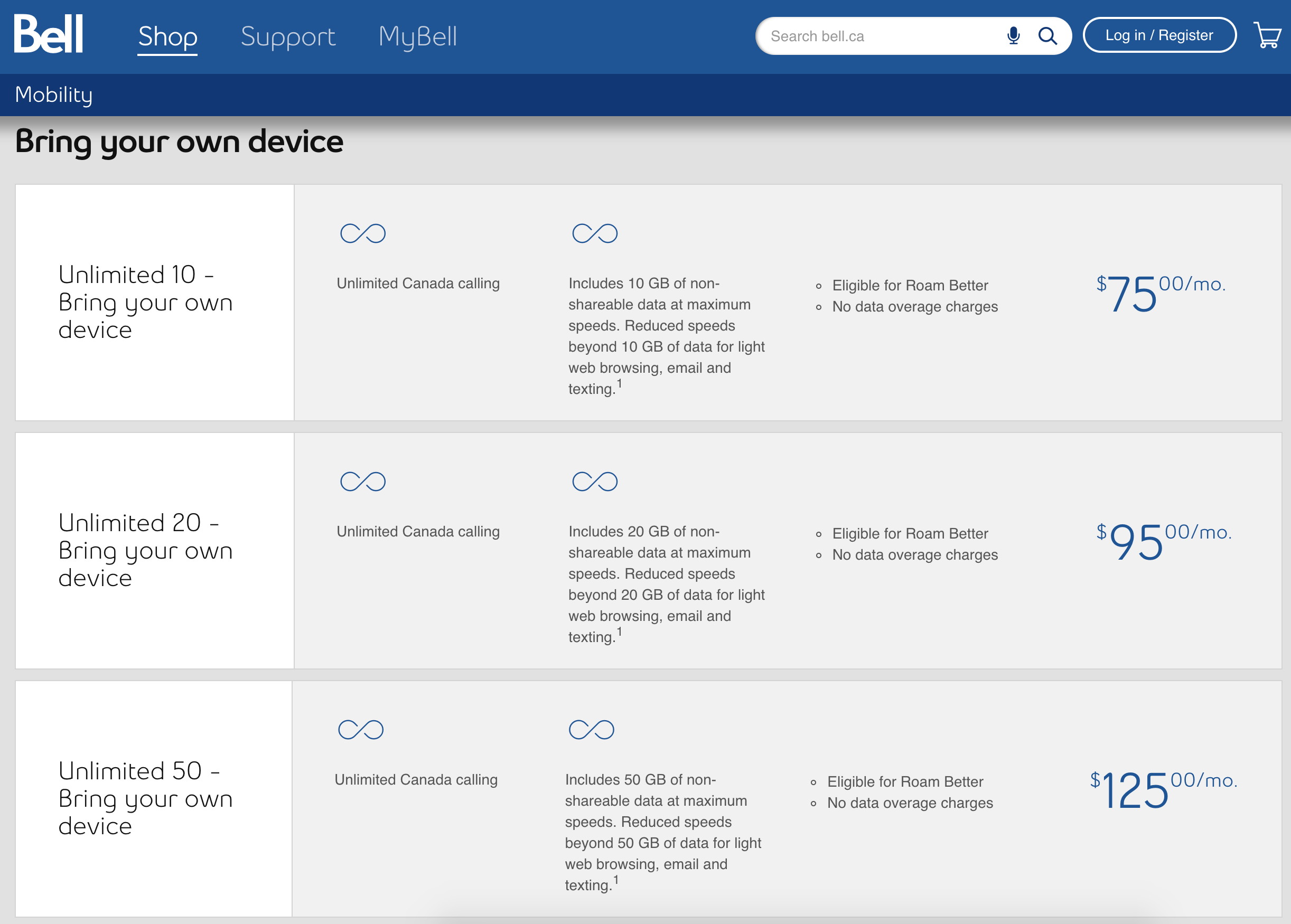The image size is (1291, 924).
Task: Select Unlimited 50 Bring your own device plan
Action: 146,798
